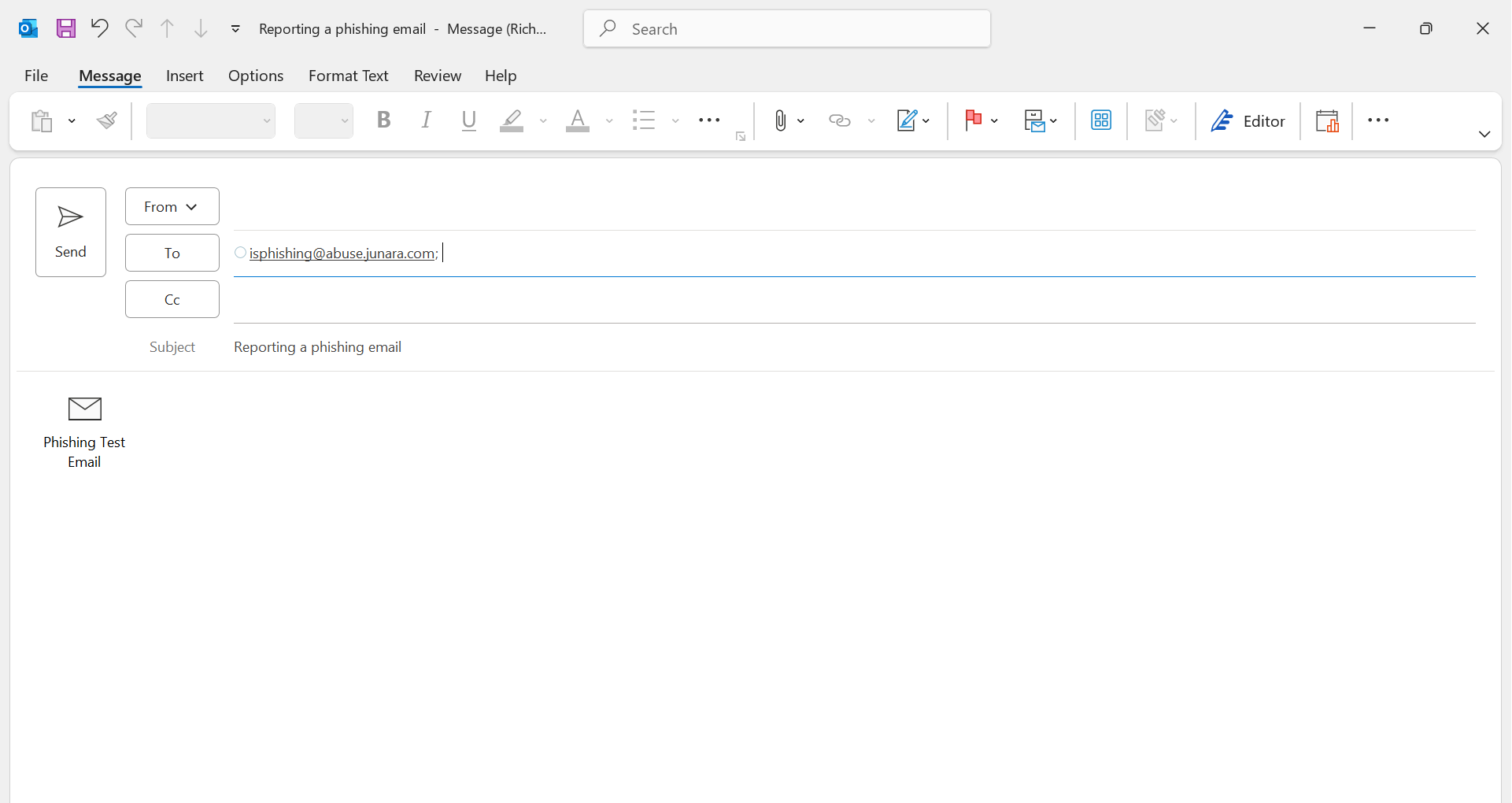The image size is (1512, 803).
Task: Open the font size combo box
Action: click(324, 120)
